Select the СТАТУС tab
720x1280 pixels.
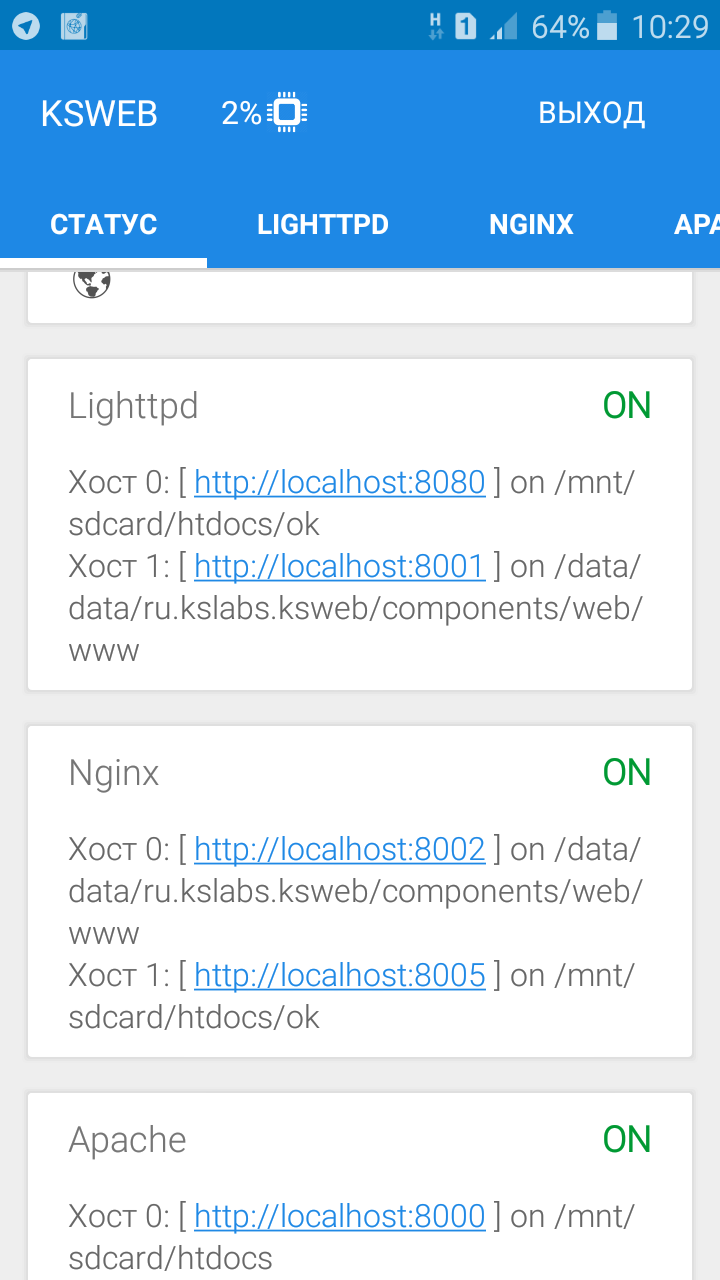(x=104, y=224)
